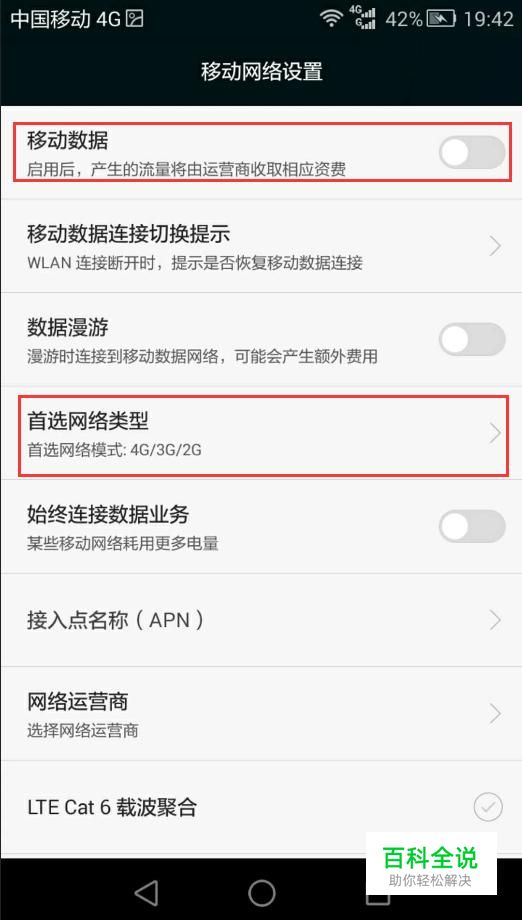This screenshot has width=522, height=920.
Task: Open 移动数据连接切换提示 setting text
Action: click(128, 234)
